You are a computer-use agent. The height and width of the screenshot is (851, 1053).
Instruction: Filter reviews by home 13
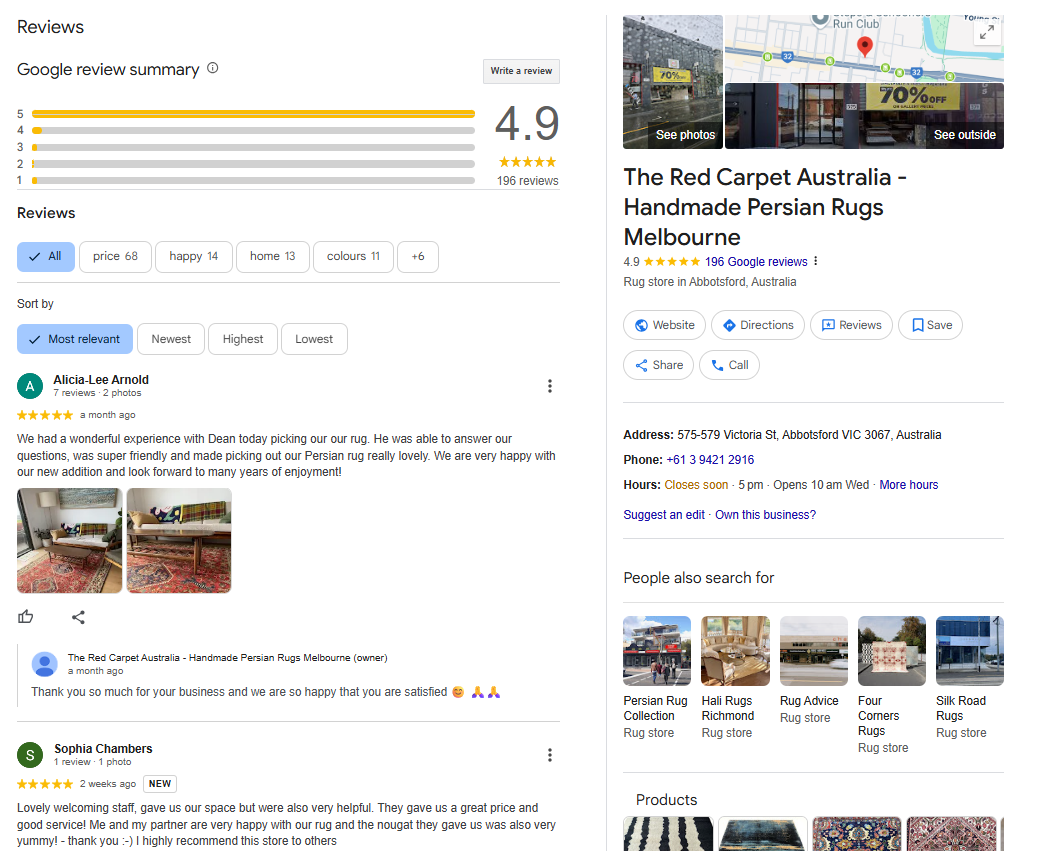point(273,257)
